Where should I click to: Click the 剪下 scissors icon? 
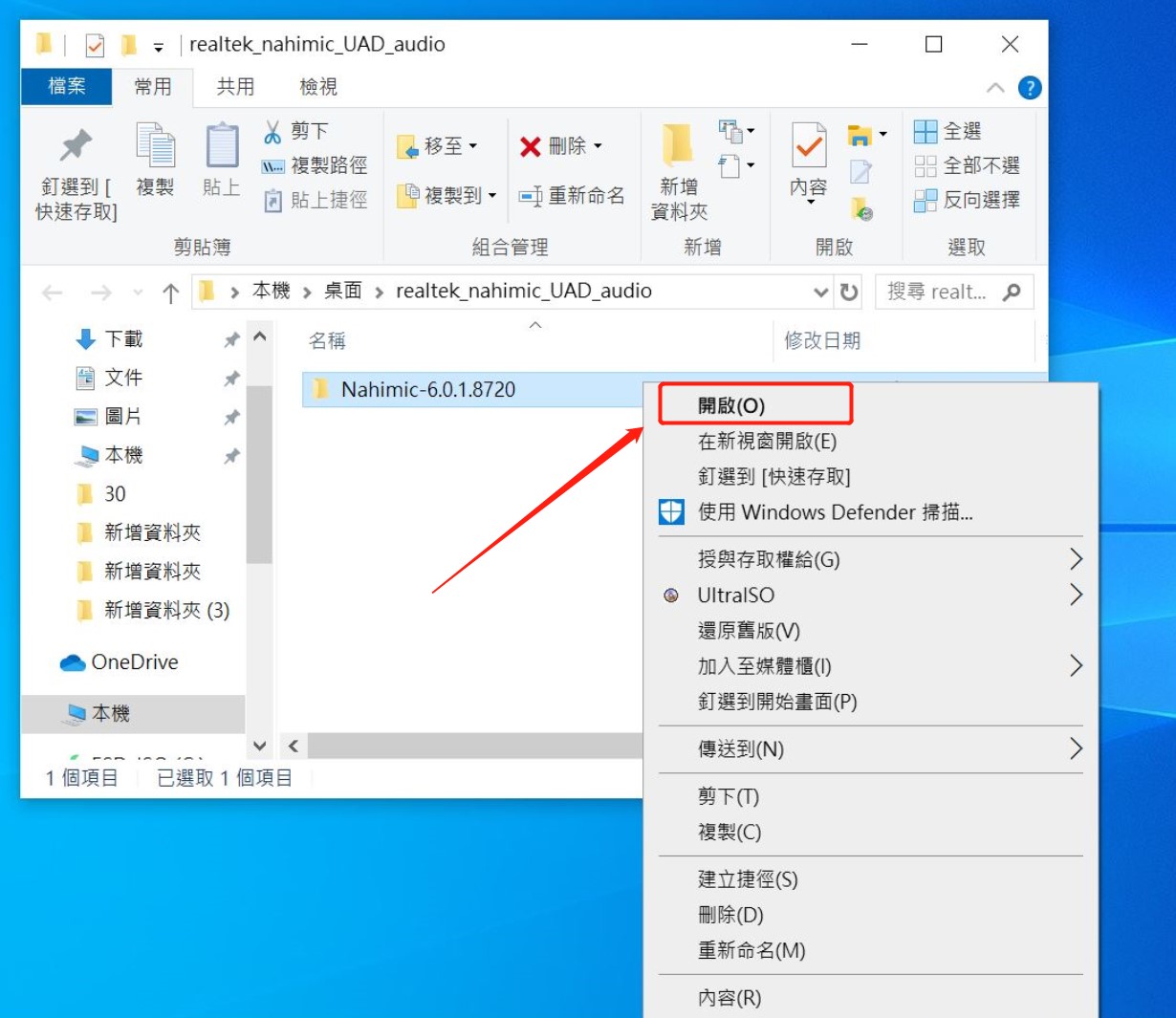[273, 132]
